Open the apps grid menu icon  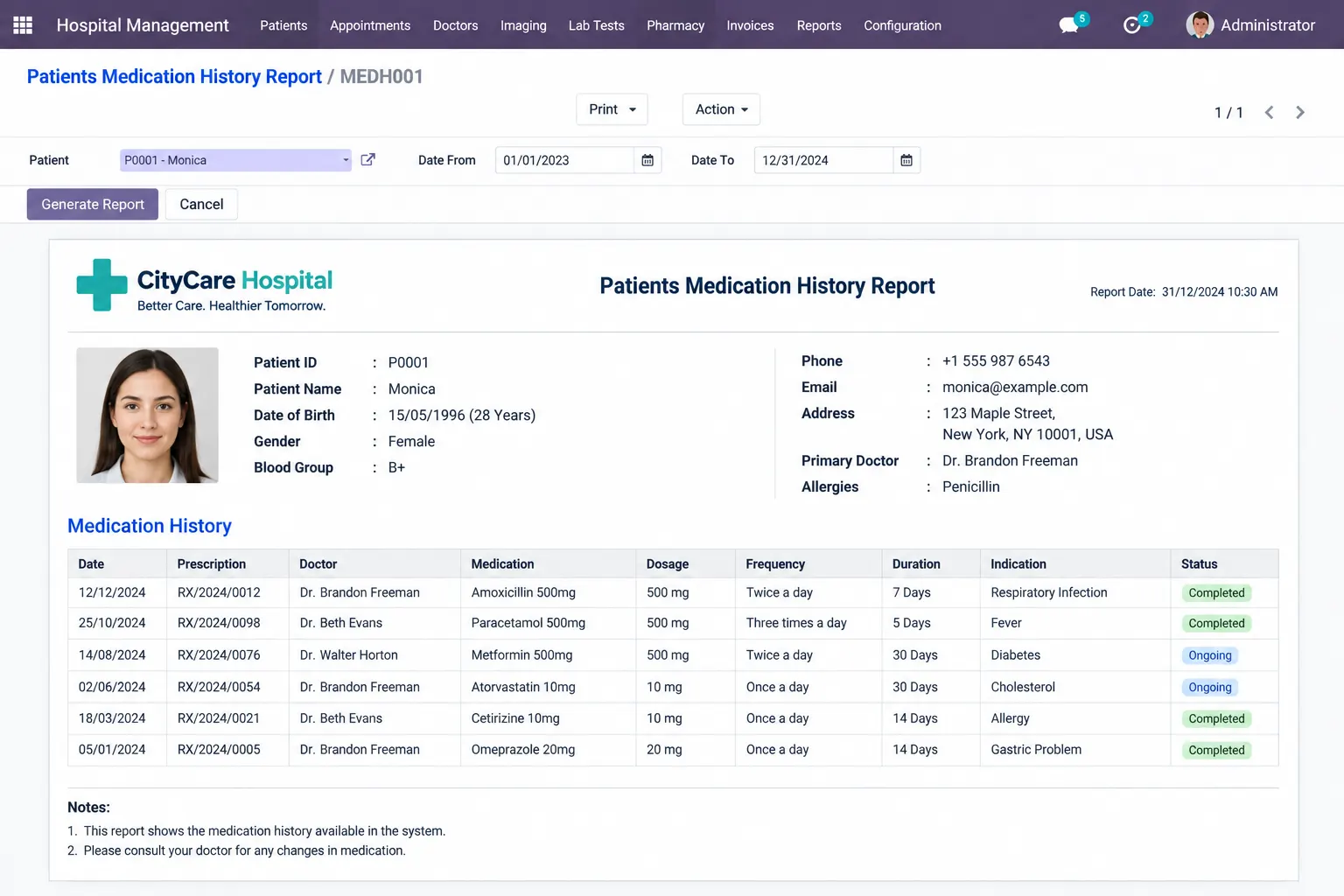pos(23,25)
